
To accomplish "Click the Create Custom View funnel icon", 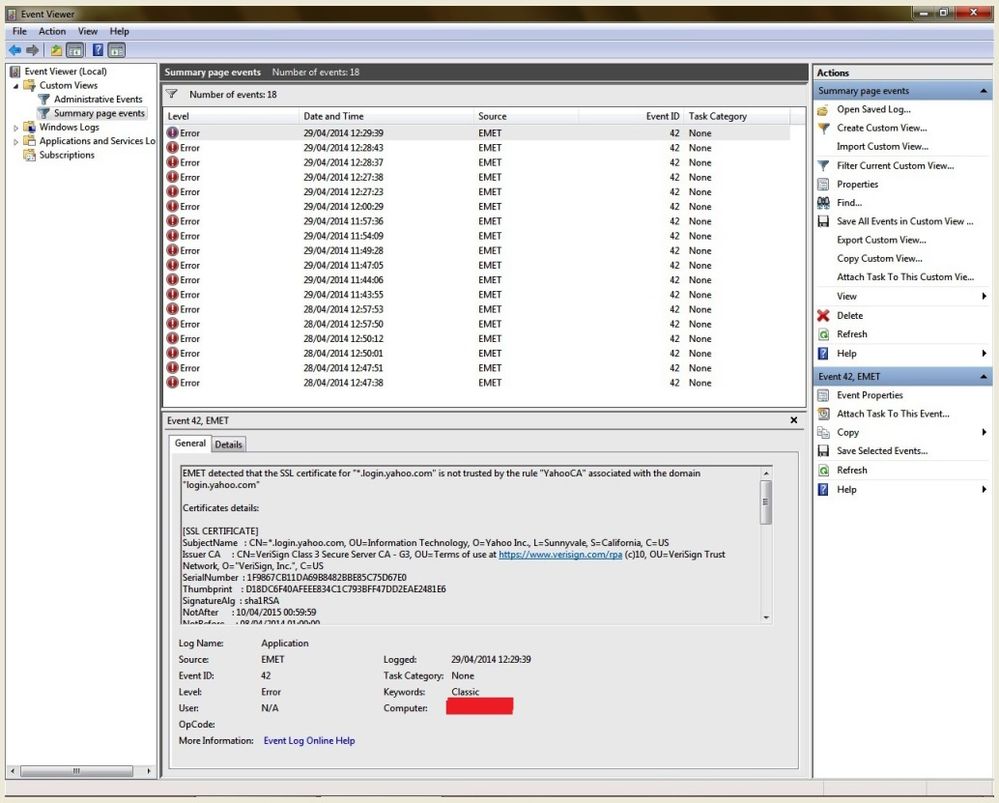I will click(823, 128).
